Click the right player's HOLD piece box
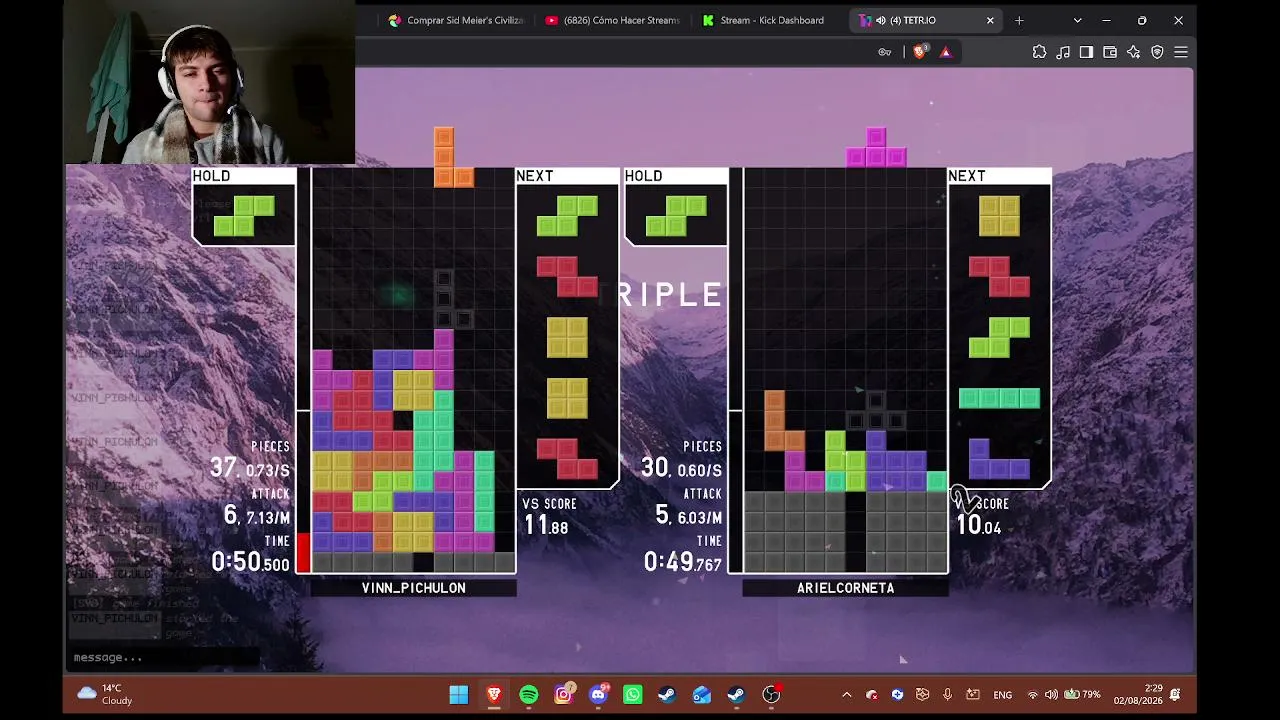This screenshot has height=720, width=1280. click(x=676, y=206)
